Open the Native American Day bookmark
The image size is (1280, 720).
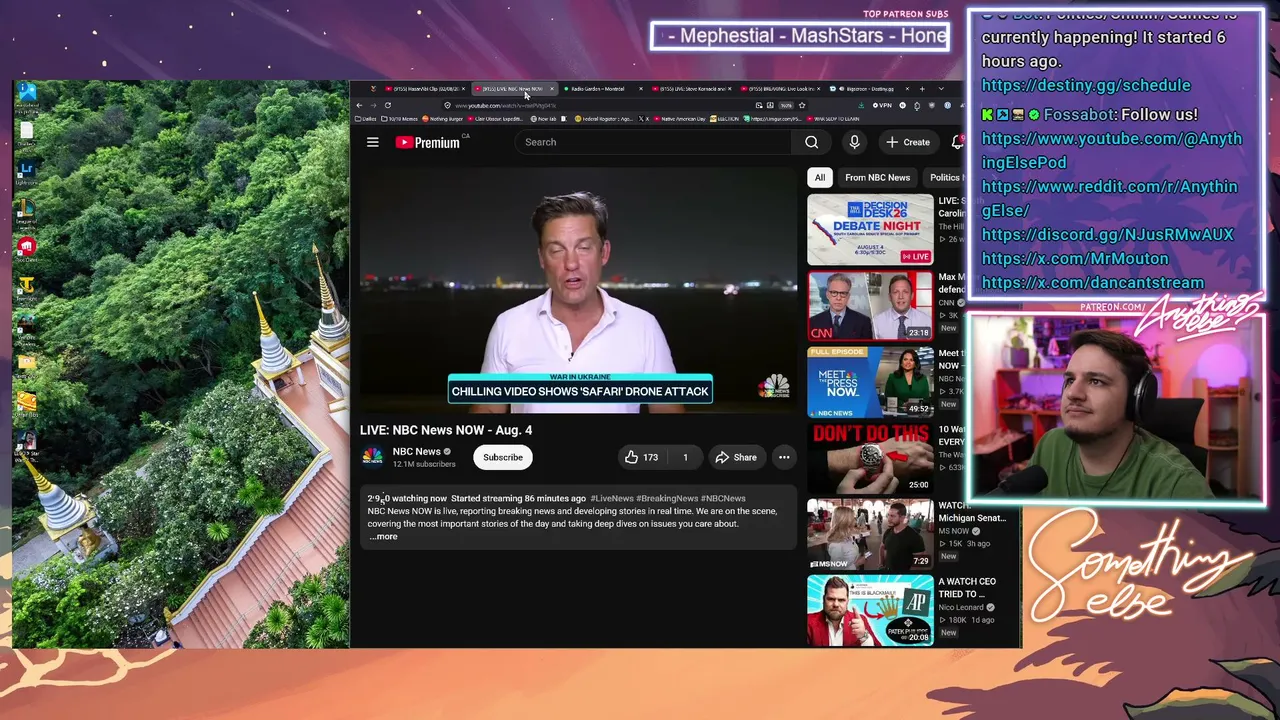click(x=680, y=119)
